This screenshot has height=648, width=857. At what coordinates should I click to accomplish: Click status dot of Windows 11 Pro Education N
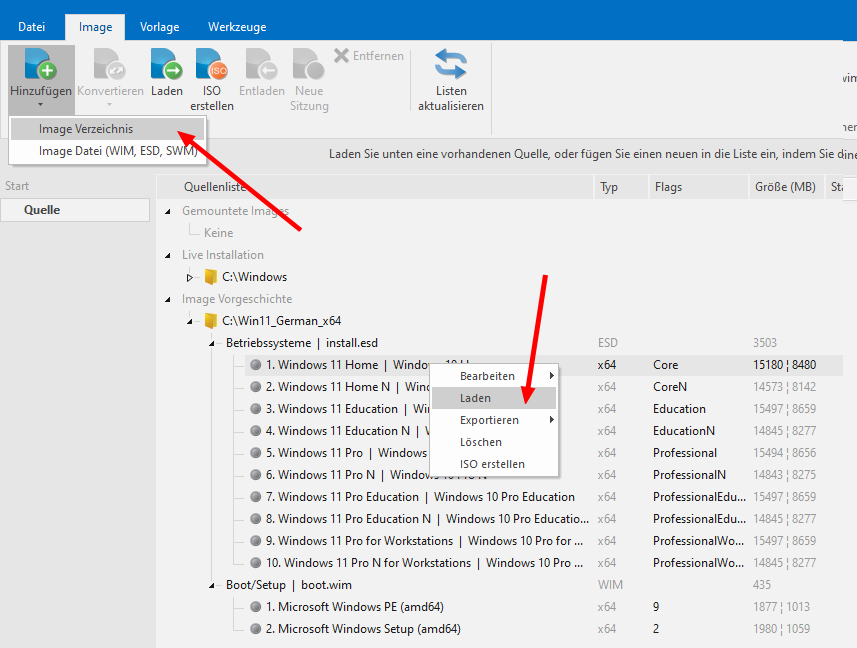pos(255,519)
